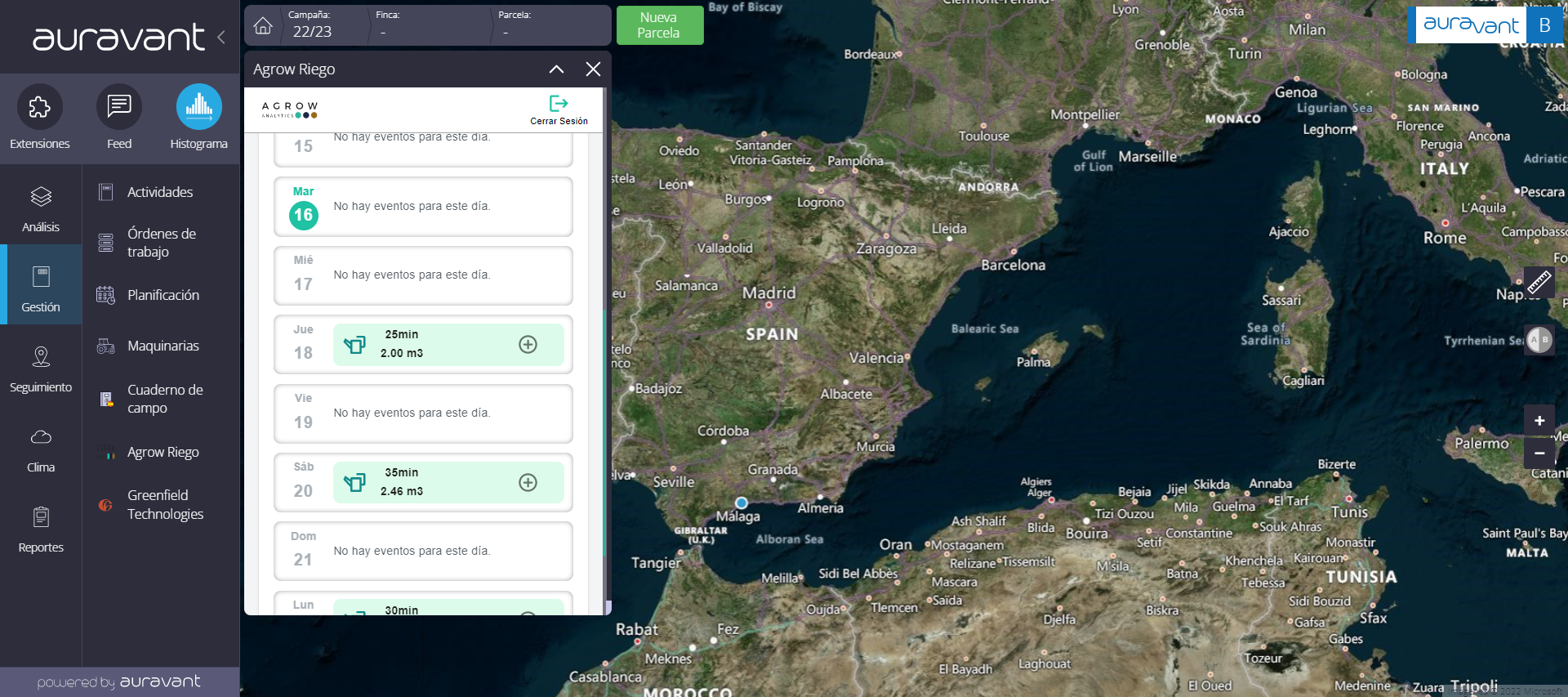Select the ruler measurement tool on map

(x=1539, y=283)
